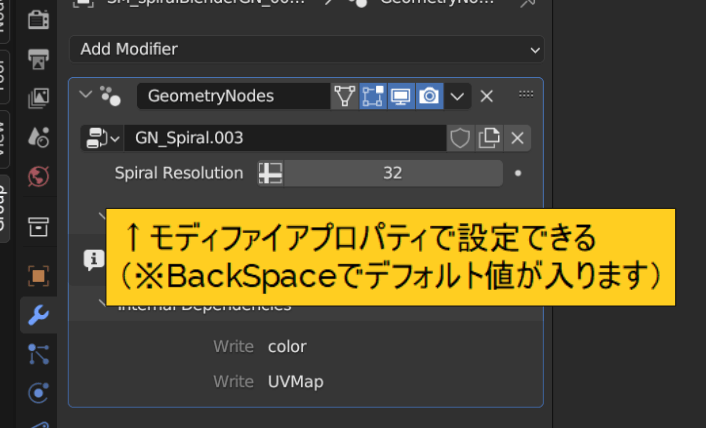Toggle render visibility camera icon
Viewport: 706px width, 428px height.
pyautogui.click(x=429, y=96)
